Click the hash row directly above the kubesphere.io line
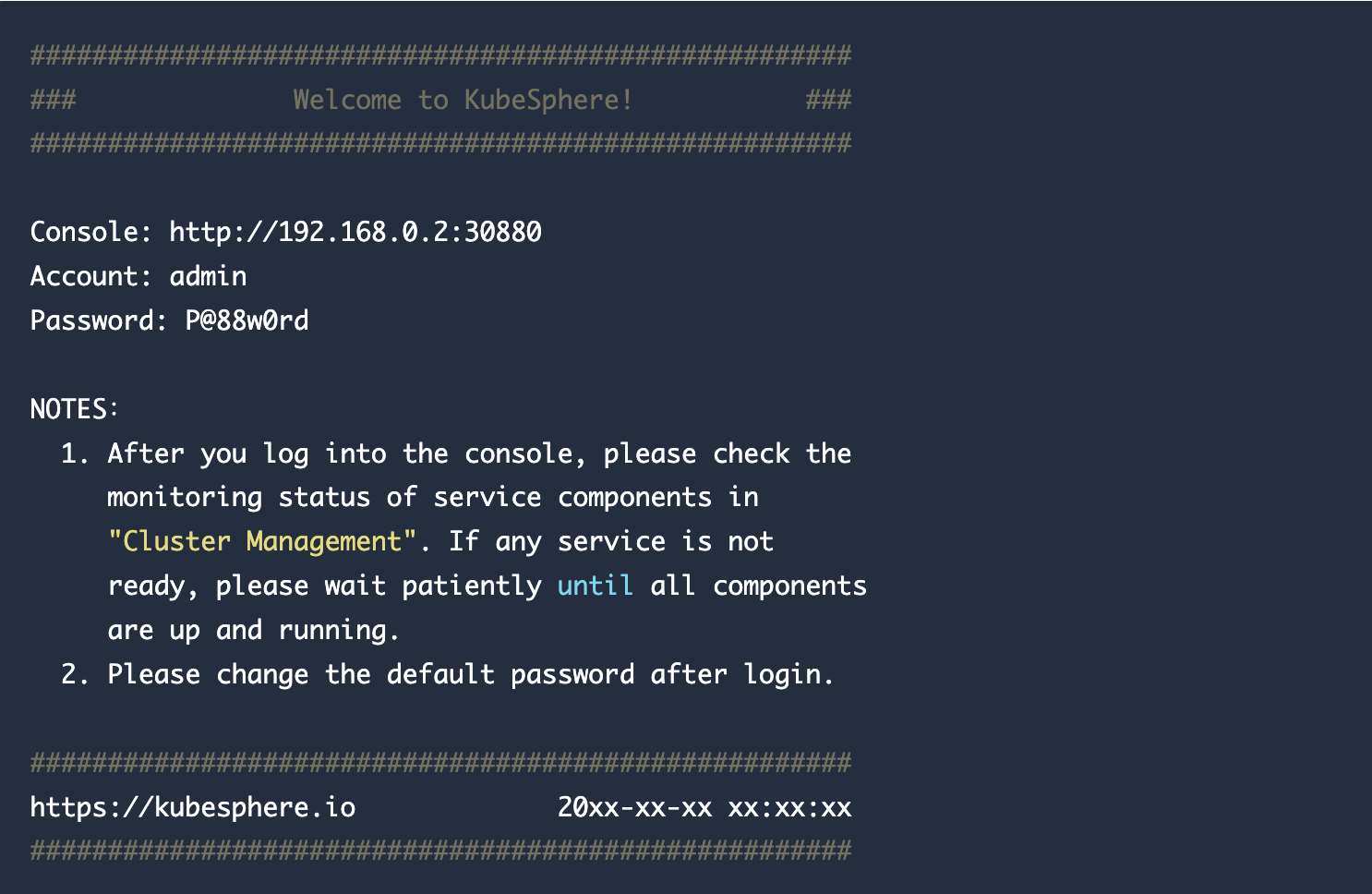Image resolution: width=1372 pixels, height=894 pixels. pyautogui.click(x=440, y=763)
